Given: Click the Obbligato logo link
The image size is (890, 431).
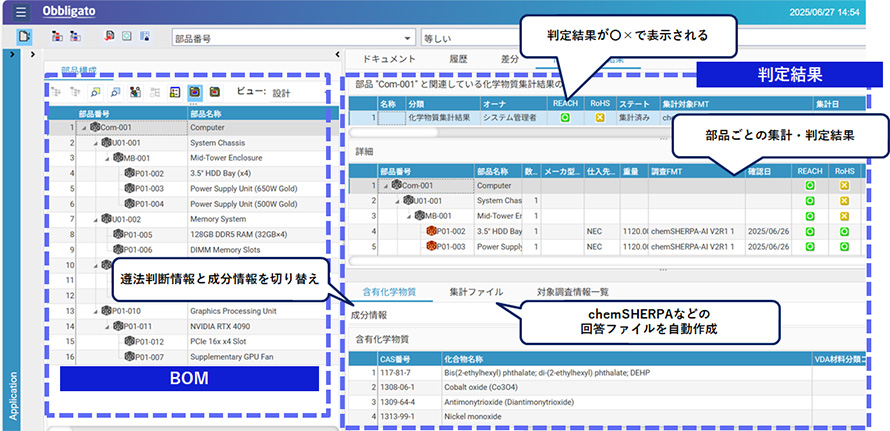Looking at the screenshot, I should click(x=69, y=11).
